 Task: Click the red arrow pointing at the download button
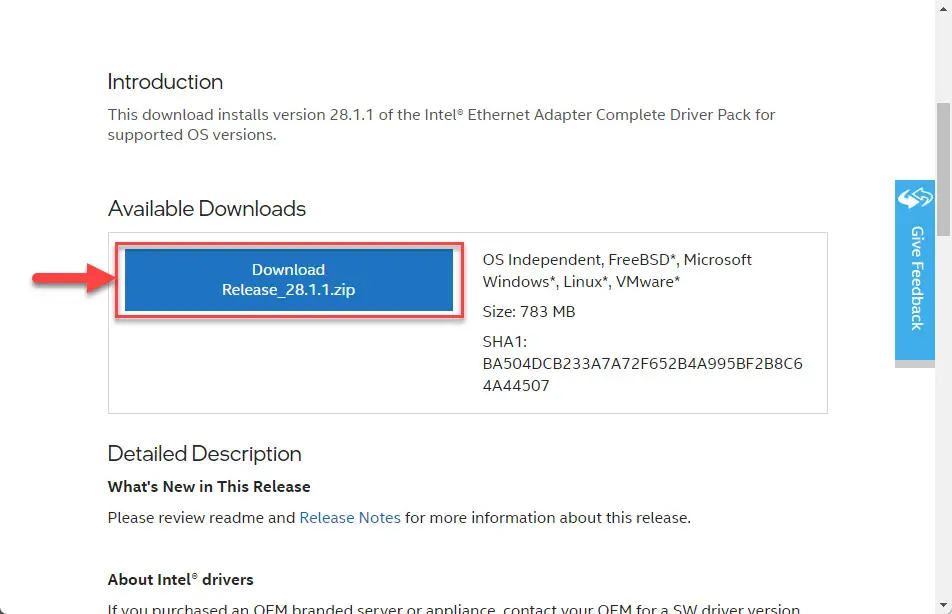[x=74, y=278]
